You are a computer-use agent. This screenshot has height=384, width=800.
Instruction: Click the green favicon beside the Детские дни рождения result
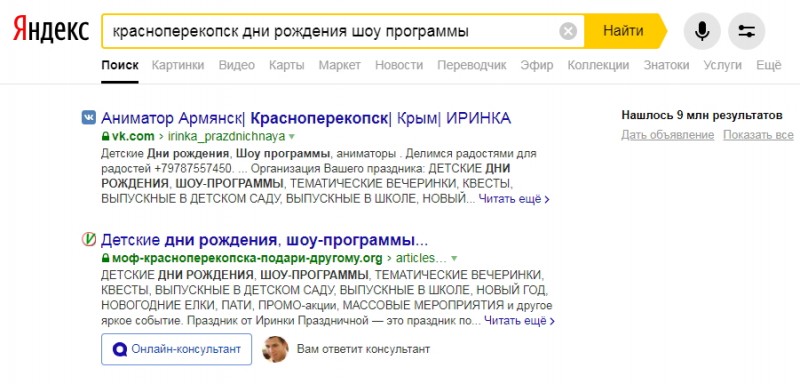pos(89,240)
